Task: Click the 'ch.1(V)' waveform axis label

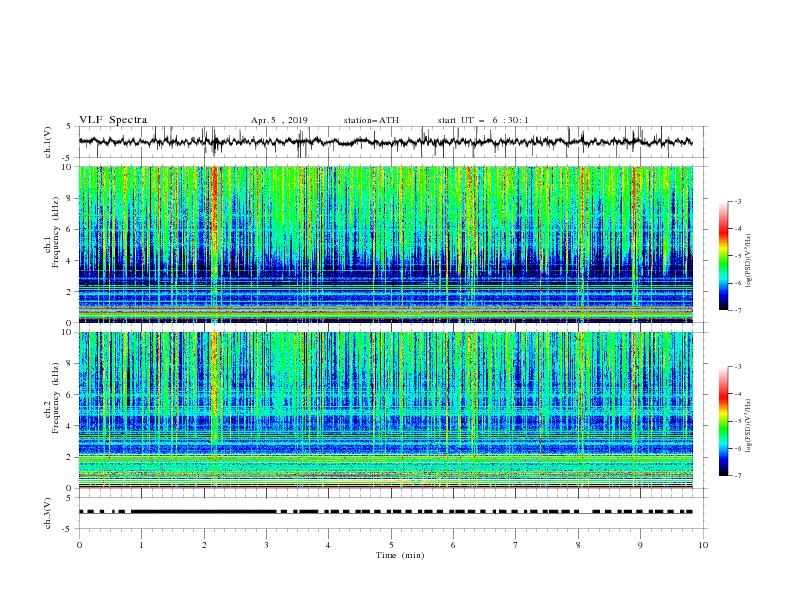Action: (x=48, y=142)
